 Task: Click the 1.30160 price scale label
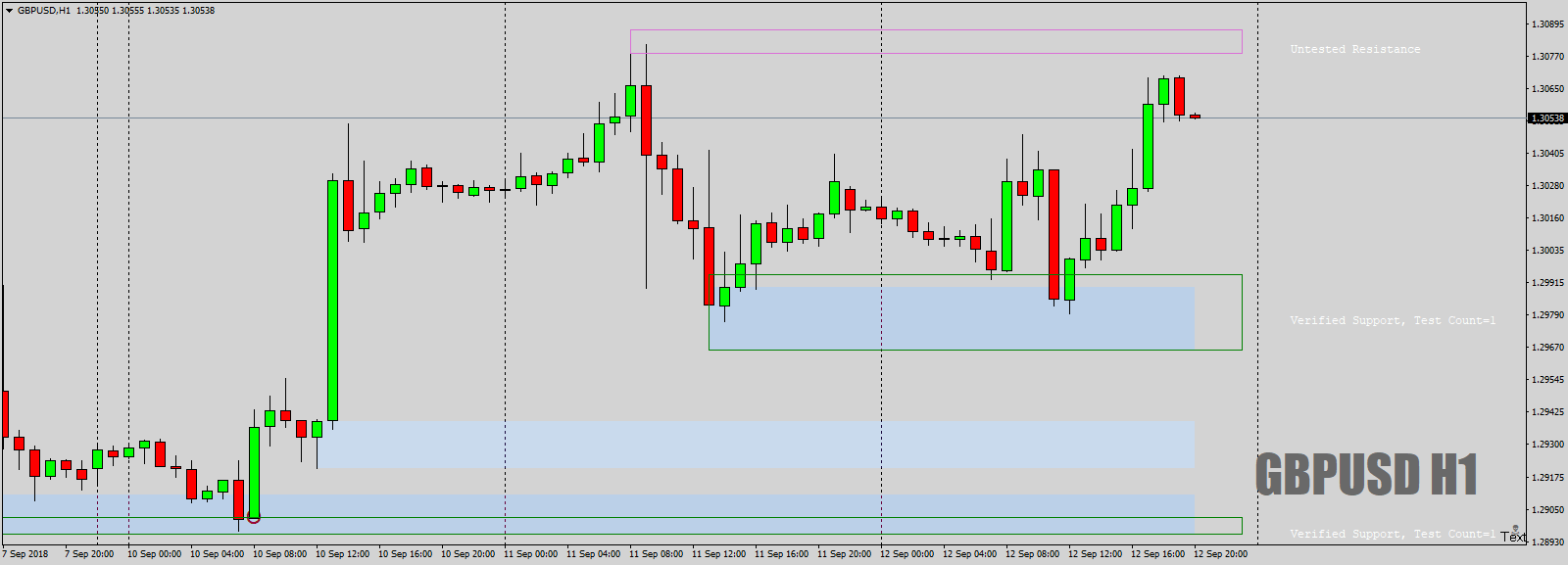click(x=1547, y=218)
